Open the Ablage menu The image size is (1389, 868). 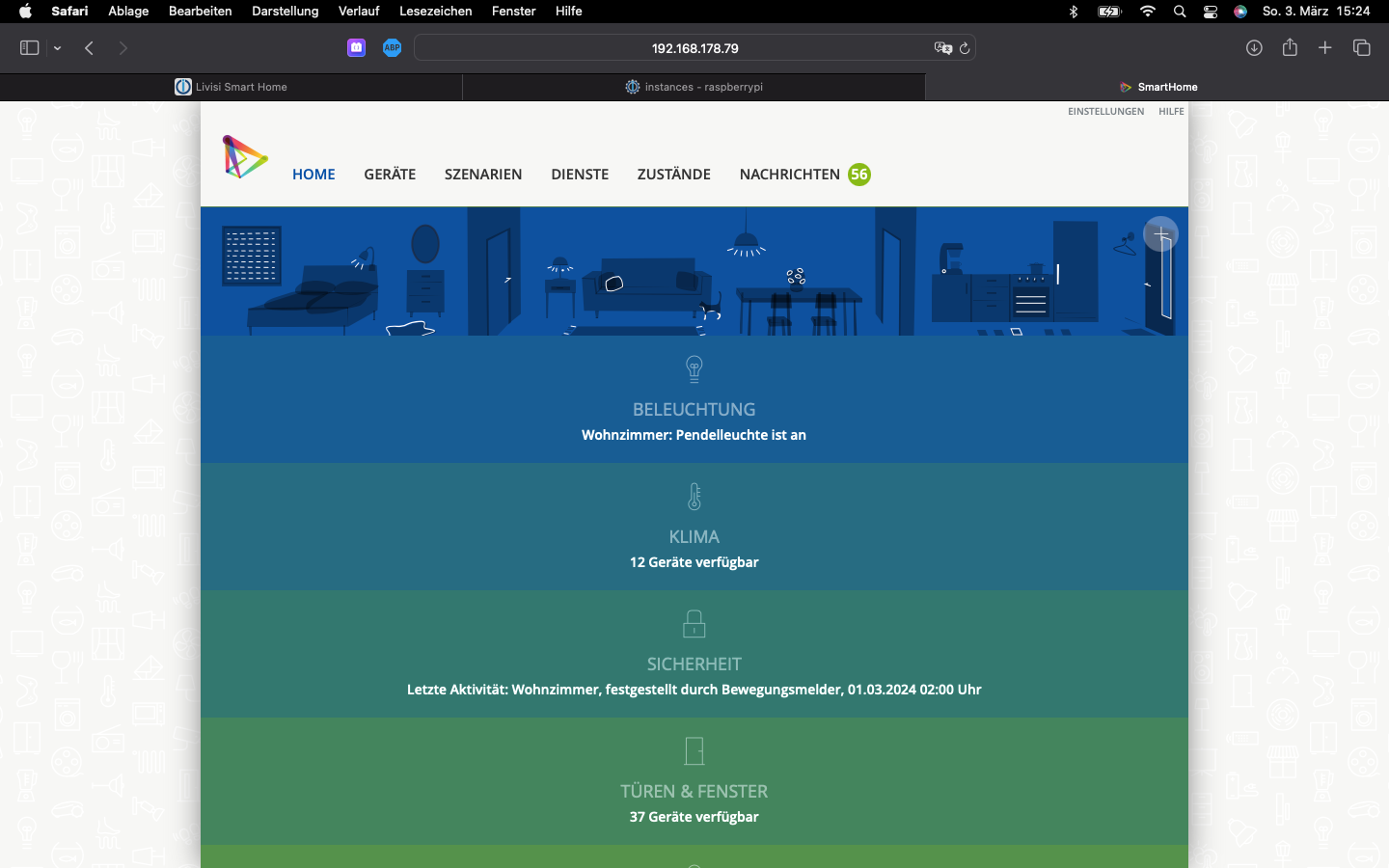(128, 11)
